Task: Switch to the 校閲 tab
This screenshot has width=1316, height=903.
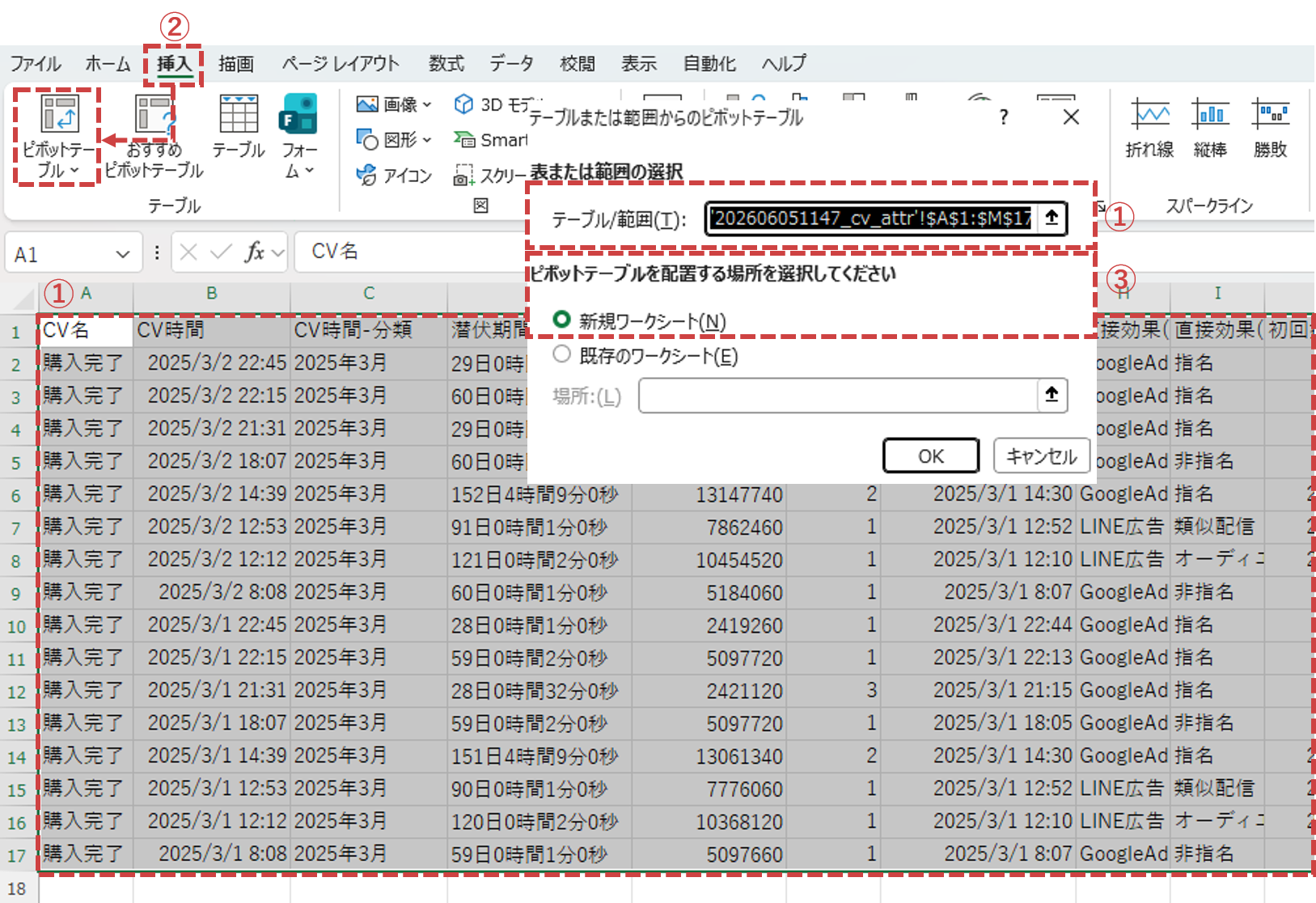Action: 578,63
